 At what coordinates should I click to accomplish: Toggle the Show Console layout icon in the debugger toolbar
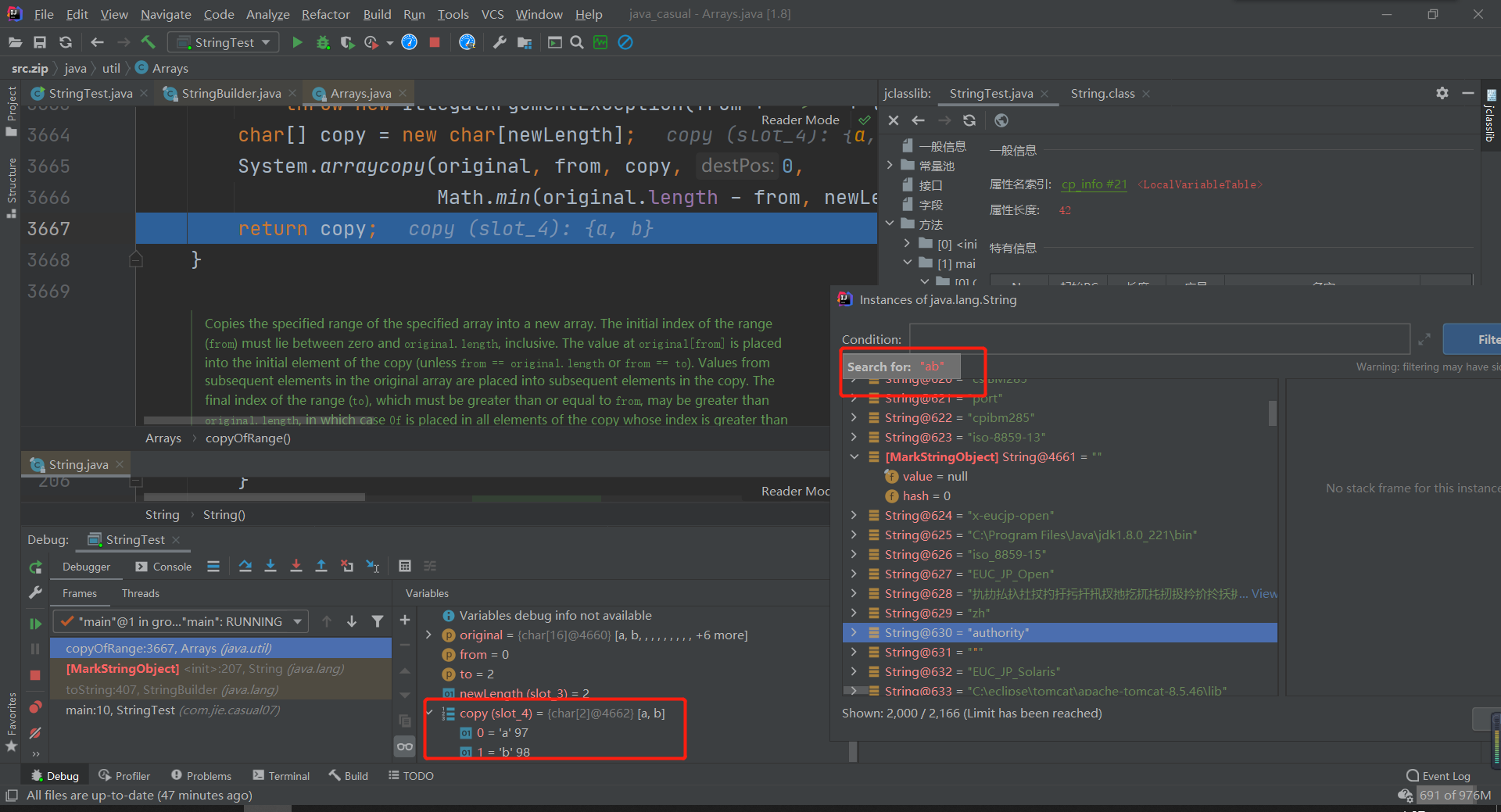(x=213, y=566)
